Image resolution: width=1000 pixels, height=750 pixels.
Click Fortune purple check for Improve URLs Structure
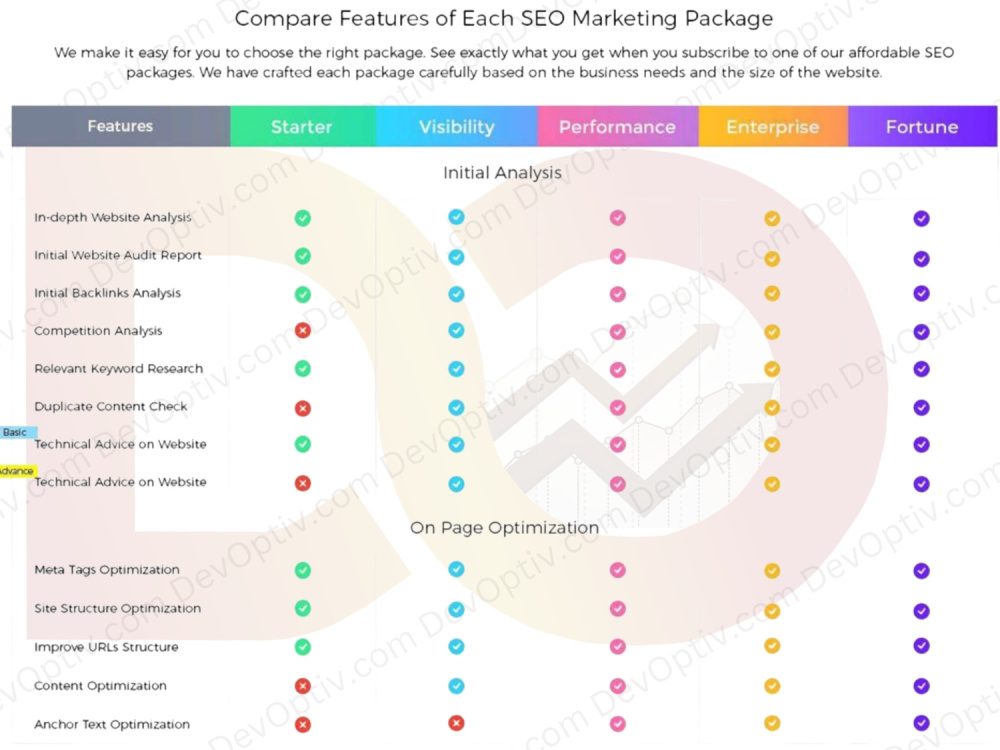[921, 645]
